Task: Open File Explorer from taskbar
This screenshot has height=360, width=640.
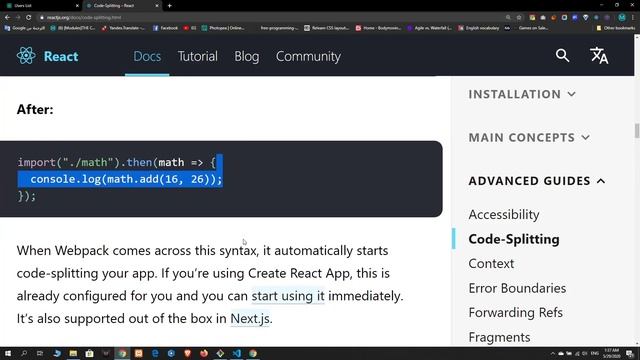Action: (x=73, y=353)
